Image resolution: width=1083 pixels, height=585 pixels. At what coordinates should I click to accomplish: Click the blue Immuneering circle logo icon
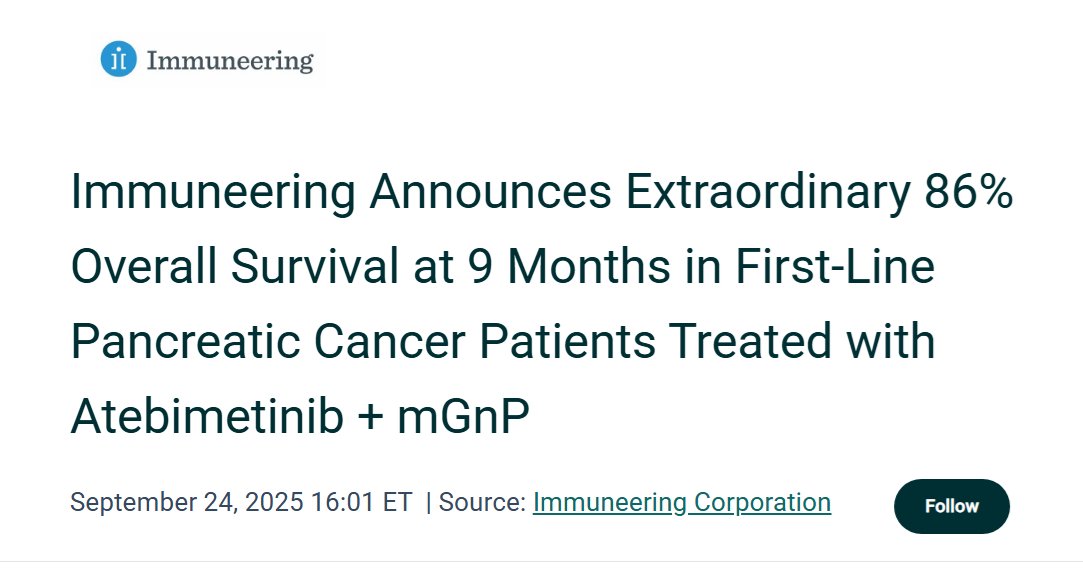coord(118,60)
